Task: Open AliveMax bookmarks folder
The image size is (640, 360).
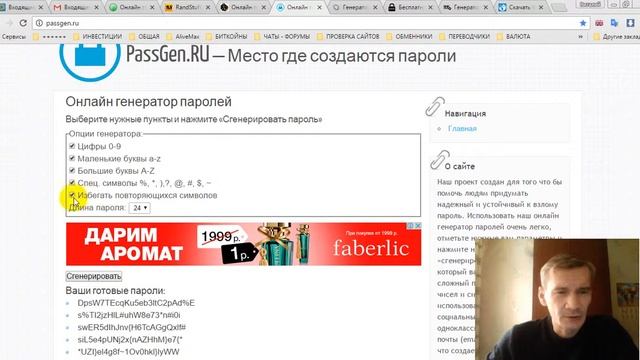Action: [x=183, y=36]
